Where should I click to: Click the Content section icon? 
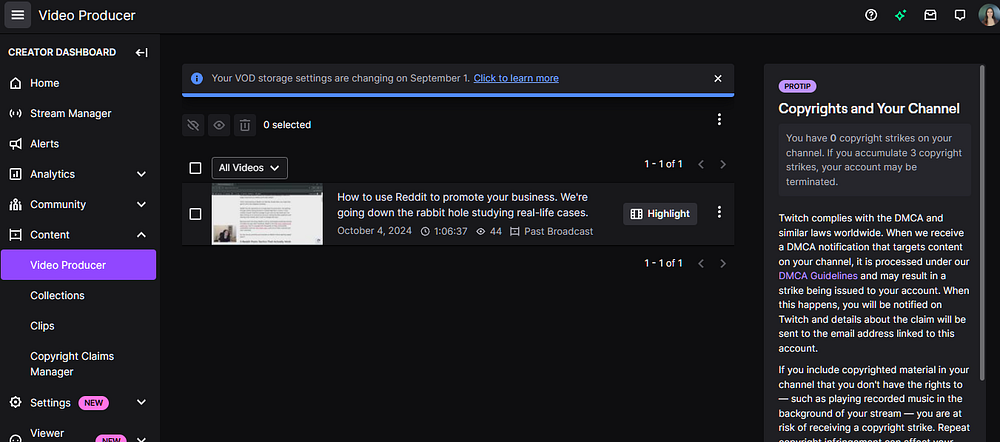click(16, 235)
